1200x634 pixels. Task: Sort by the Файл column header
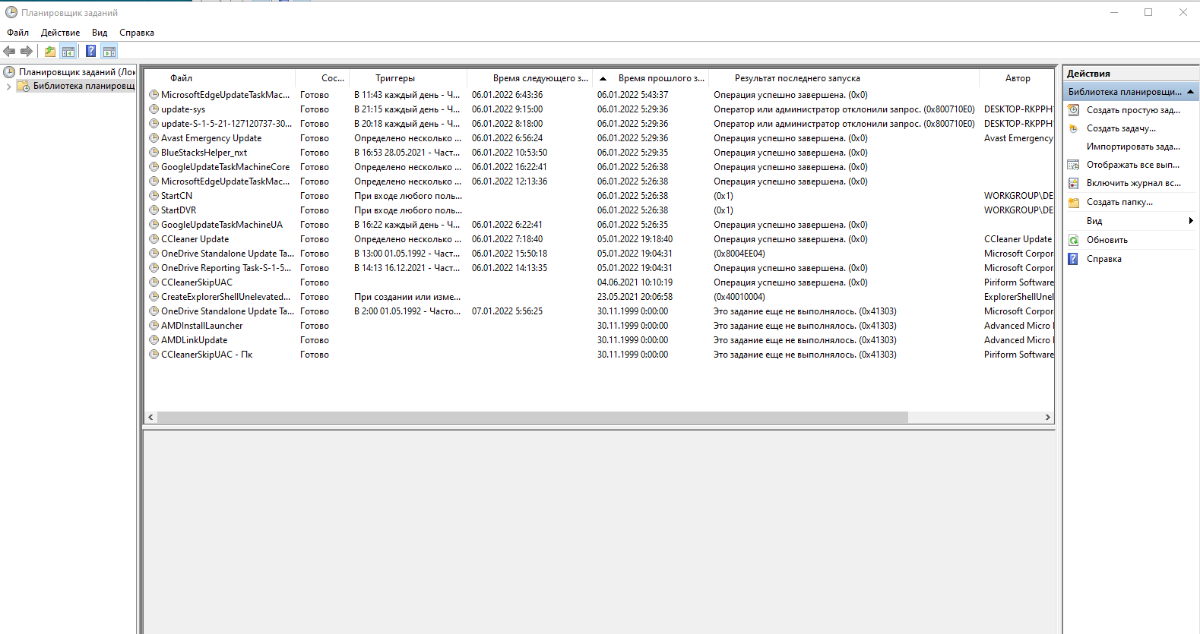click(220, 77)
